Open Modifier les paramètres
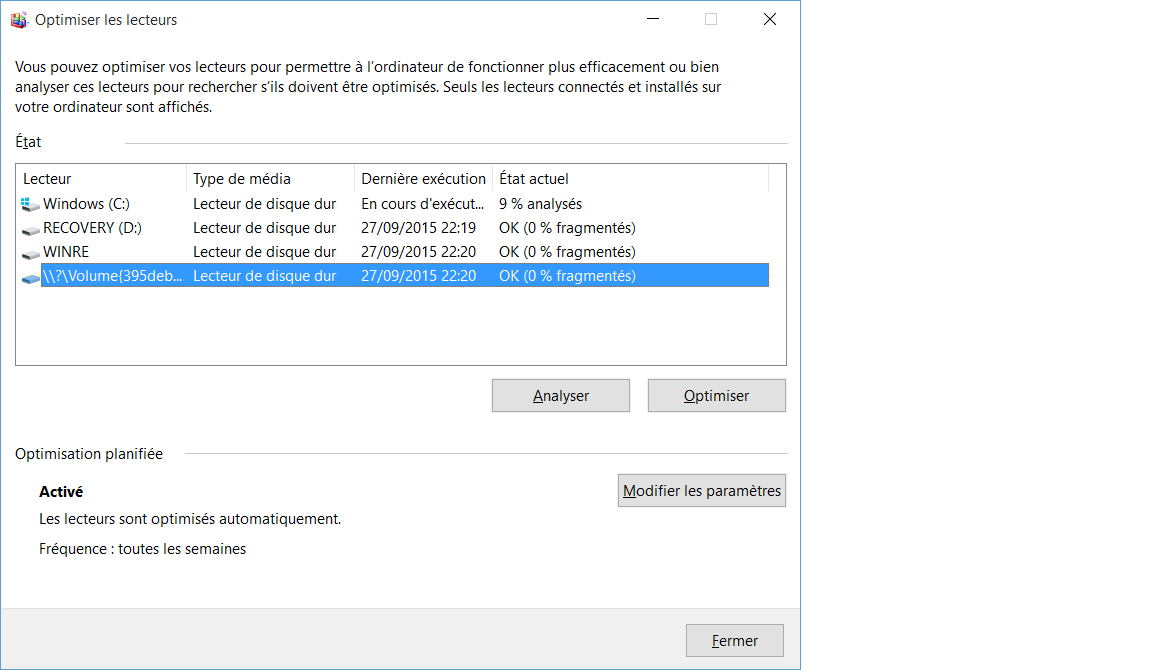1152x670 pixels. (702, 490)
